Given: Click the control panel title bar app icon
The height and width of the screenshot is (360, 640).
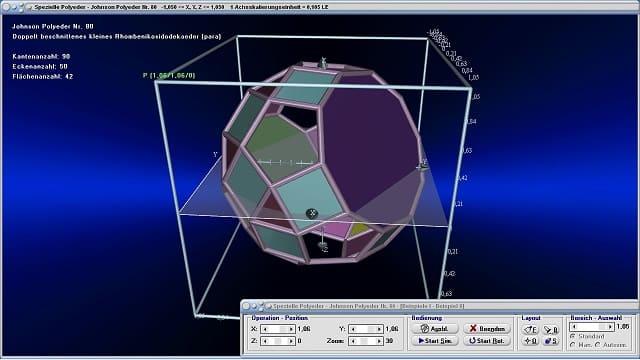Looking at the screenshot, I should [x=268, y=306].
